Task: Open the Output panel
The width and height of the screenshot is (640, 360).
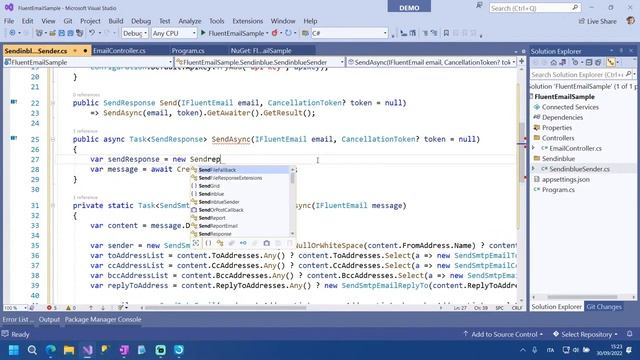Action: click(x=49, y=320)
